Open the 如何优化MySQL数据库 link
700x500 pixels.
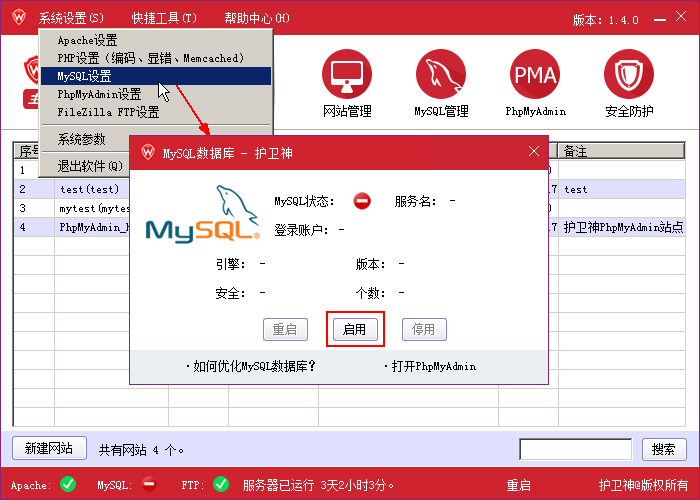point(251,366)
